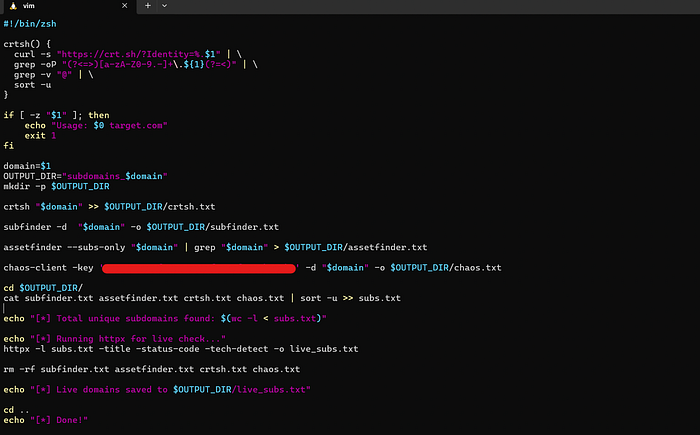Click 'chaos-client -key' command text
Viewport: 700px width, 435px height.
coord(48,268)
